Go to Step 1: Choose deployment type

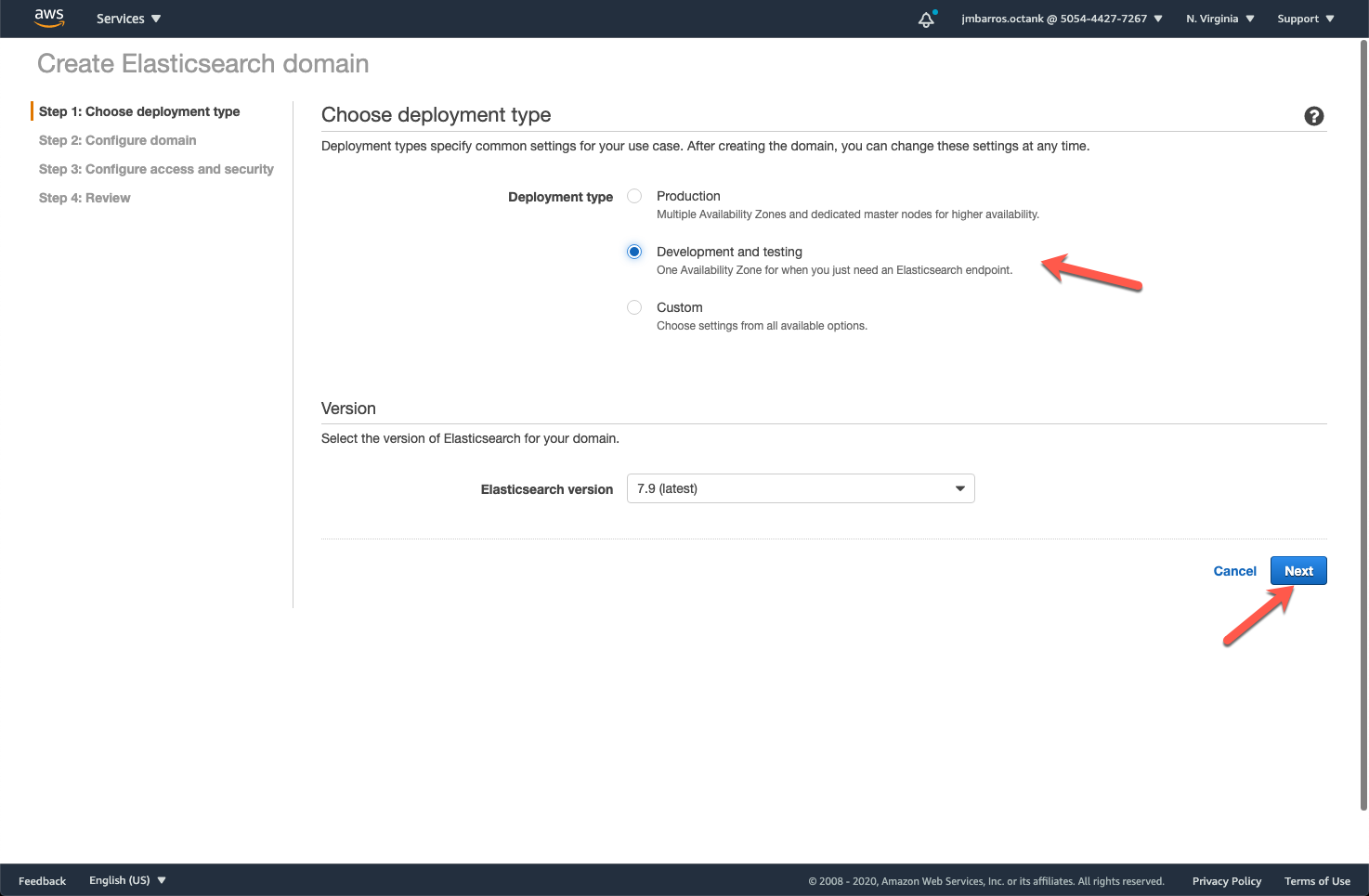139,111
